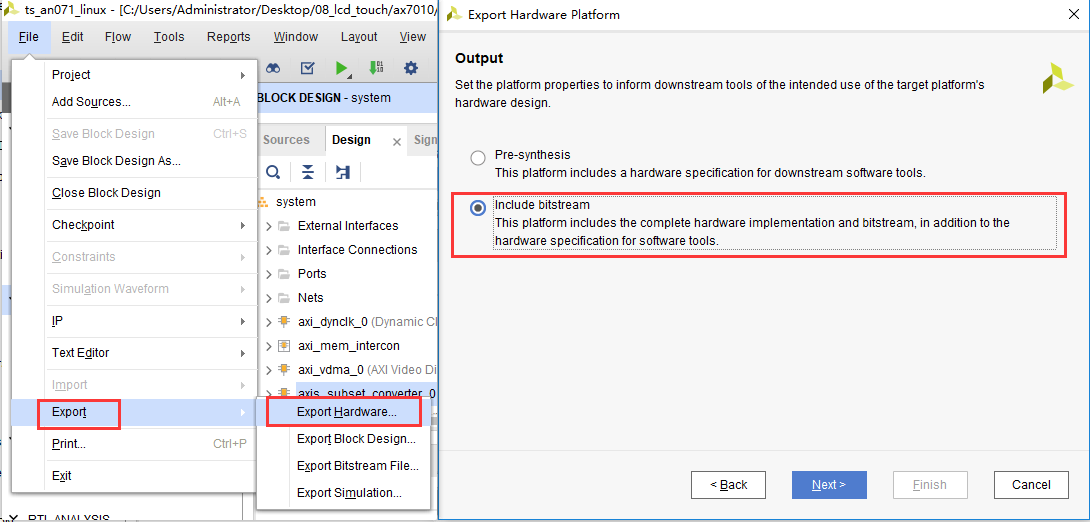1090x522 pixels.
Task: Click the axi_vdma_0 IP block icon
Action: point(284,369)
